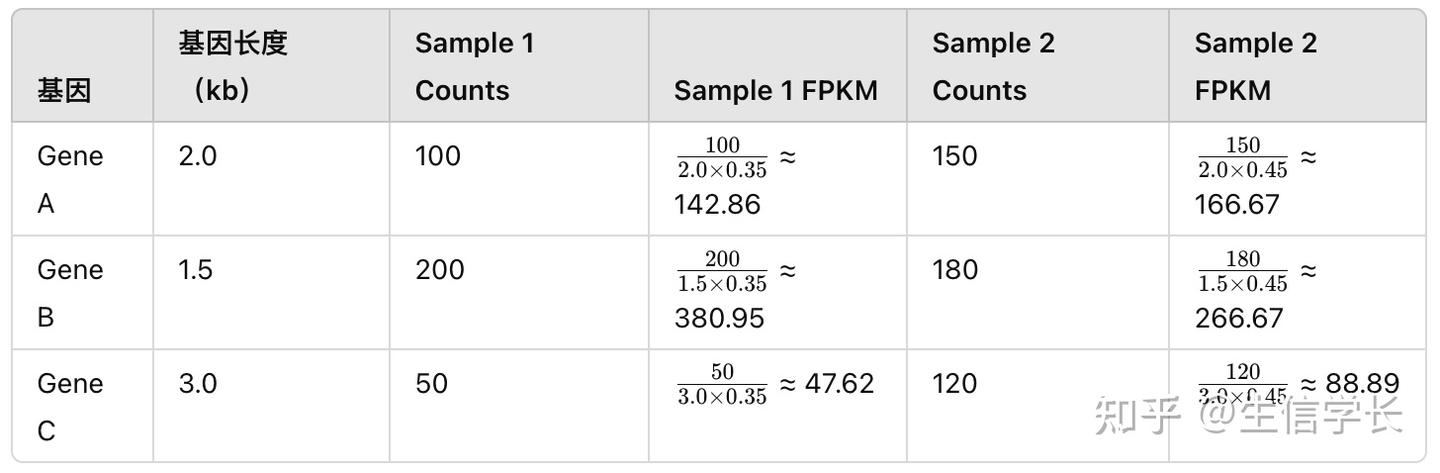Click the Sample 2 FPKM header

click(1255, 66)
